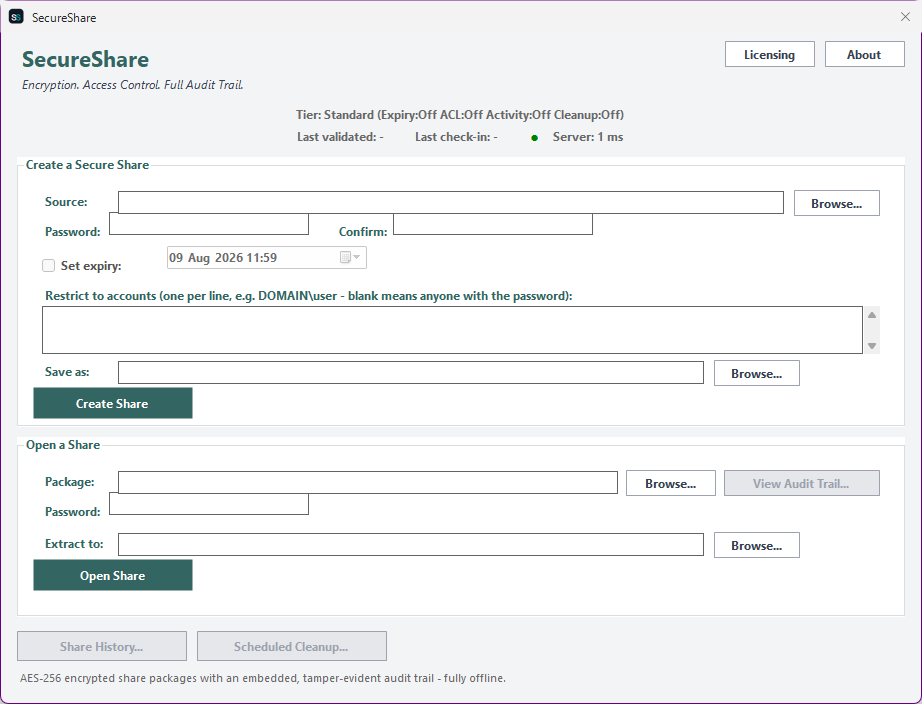Click the Scheduled Cleanup button
The image size is (922, 704).
click(292, 646)
